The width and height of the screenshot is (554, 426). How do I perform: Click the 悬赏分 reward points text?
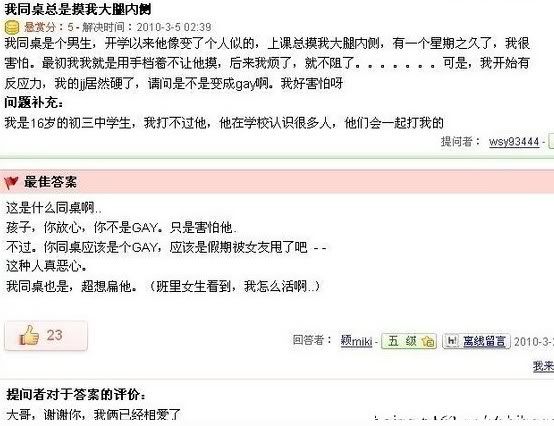click(40, 27)
